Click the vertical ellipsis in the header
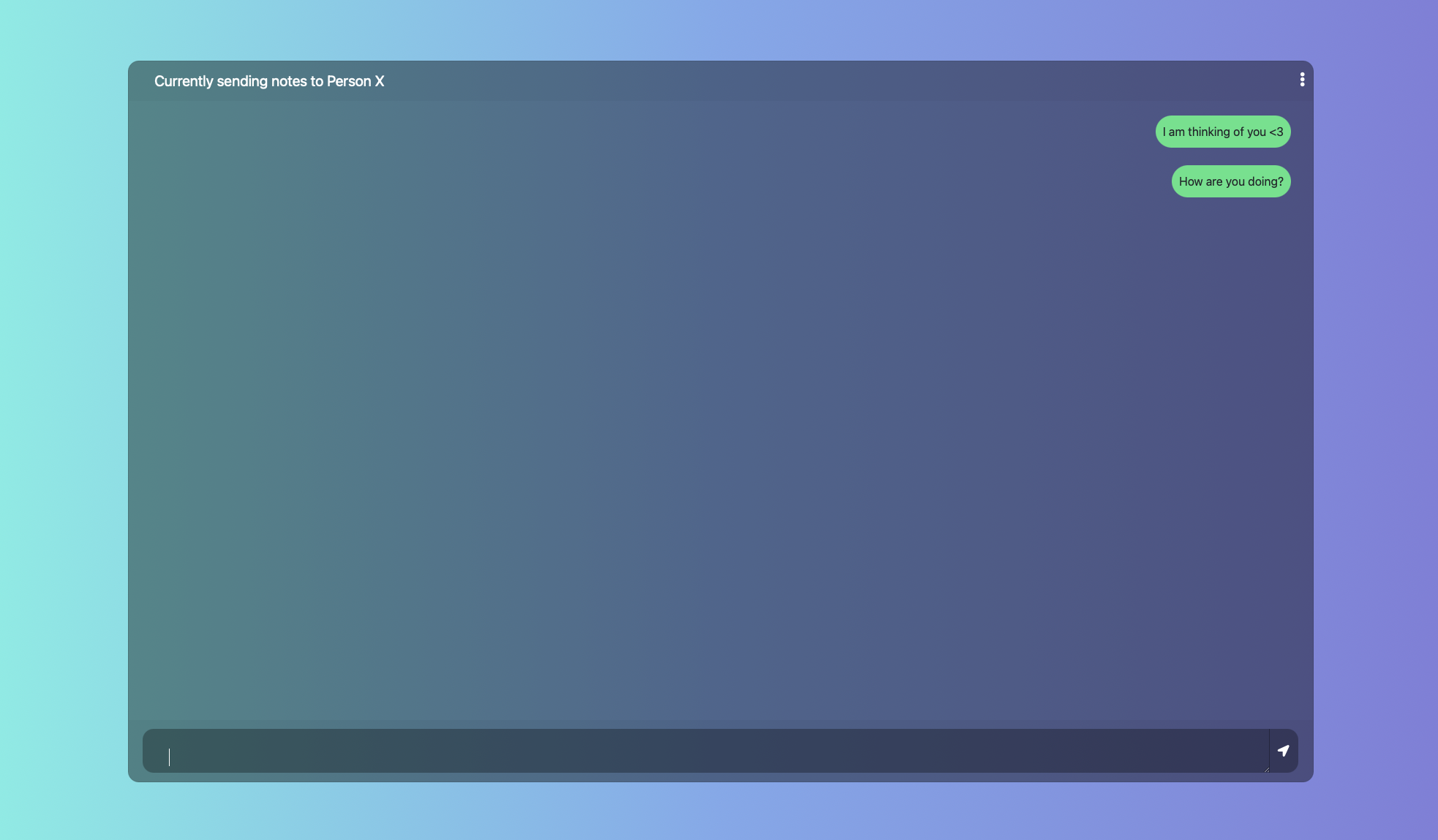This screenshot has width=1438, height=840. 1302,80
